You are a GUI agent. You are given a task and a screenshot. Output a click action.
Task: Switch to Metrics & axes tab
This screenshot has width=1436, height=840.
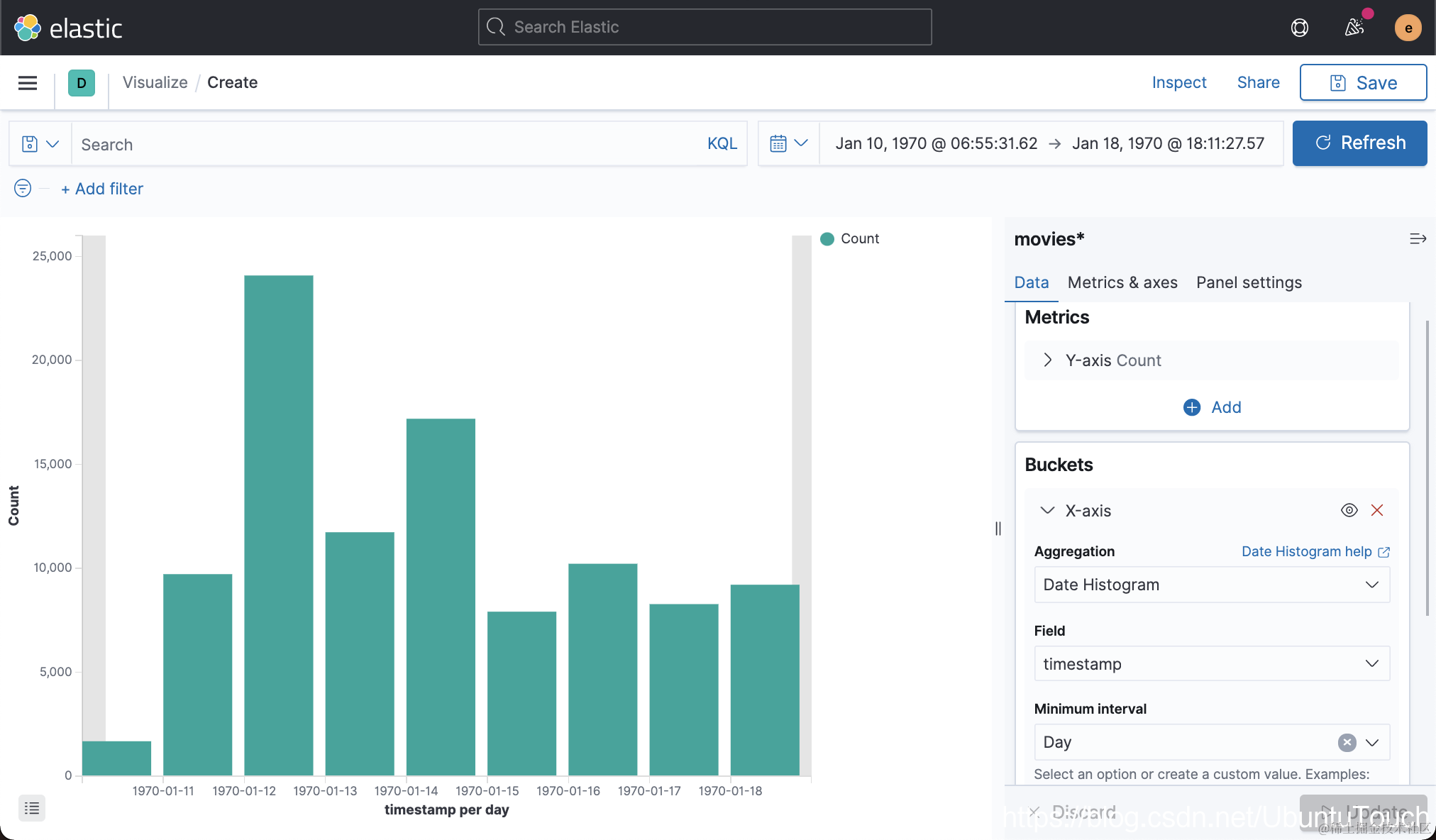click(x=1122, y=282)
